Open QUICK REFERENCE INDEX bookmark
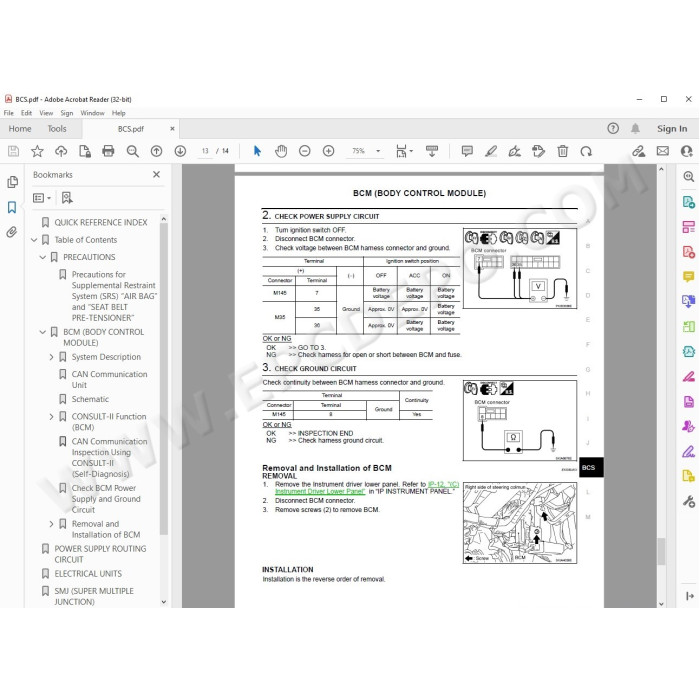 tap(100, 223)
